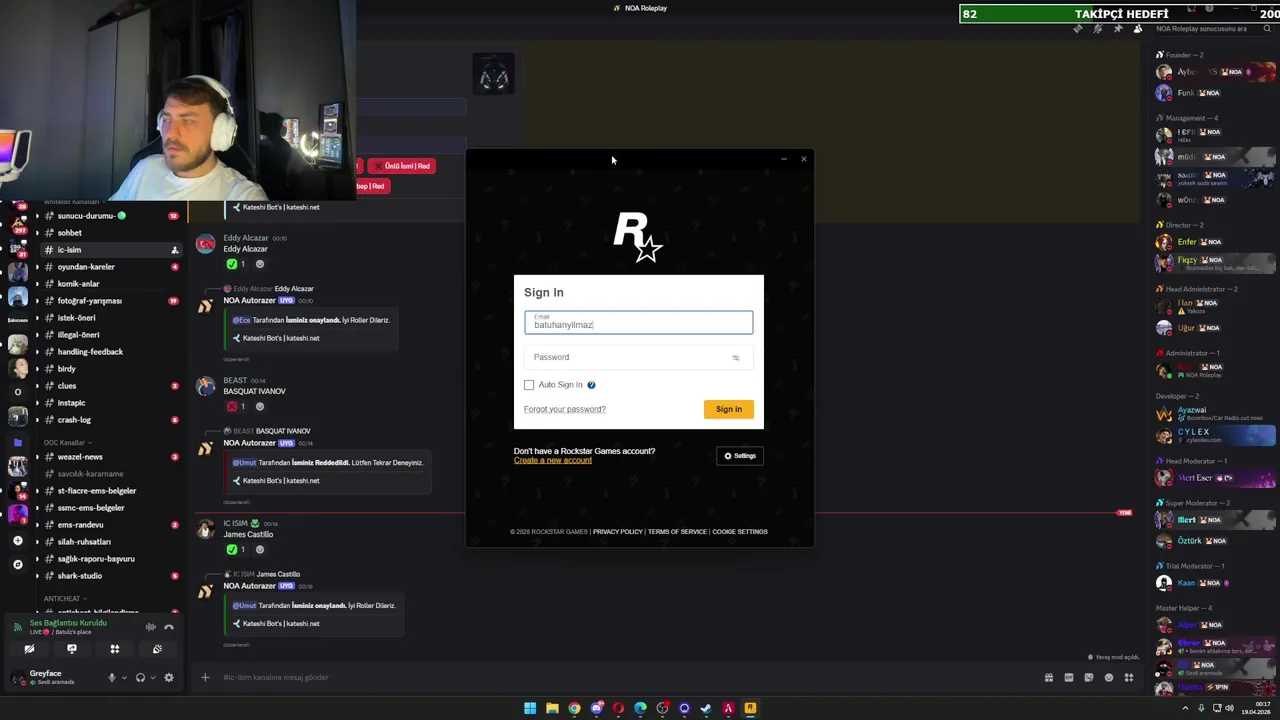Open sticker picker in message bar
This screenshot has width=1280, height=720.
tap(1089, 677)
